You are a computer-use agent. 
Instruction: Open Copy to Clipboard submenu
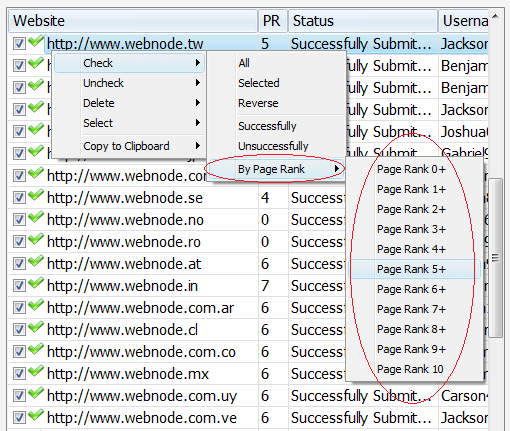pos(129,146)
